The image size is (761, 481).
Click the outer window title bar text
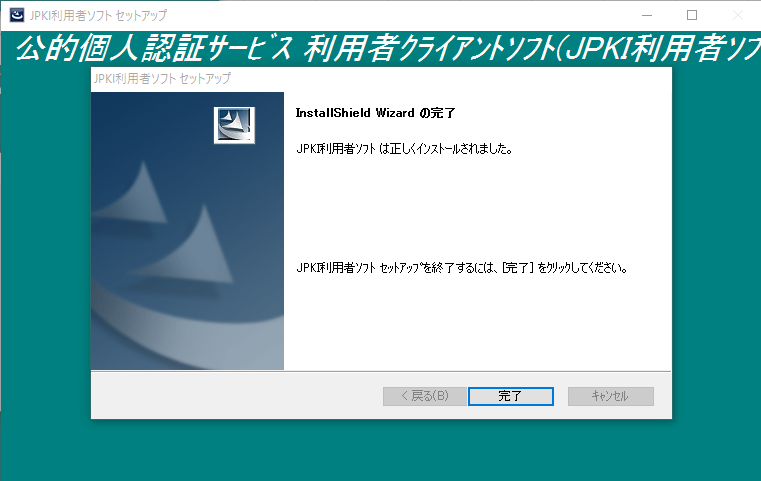98,16
